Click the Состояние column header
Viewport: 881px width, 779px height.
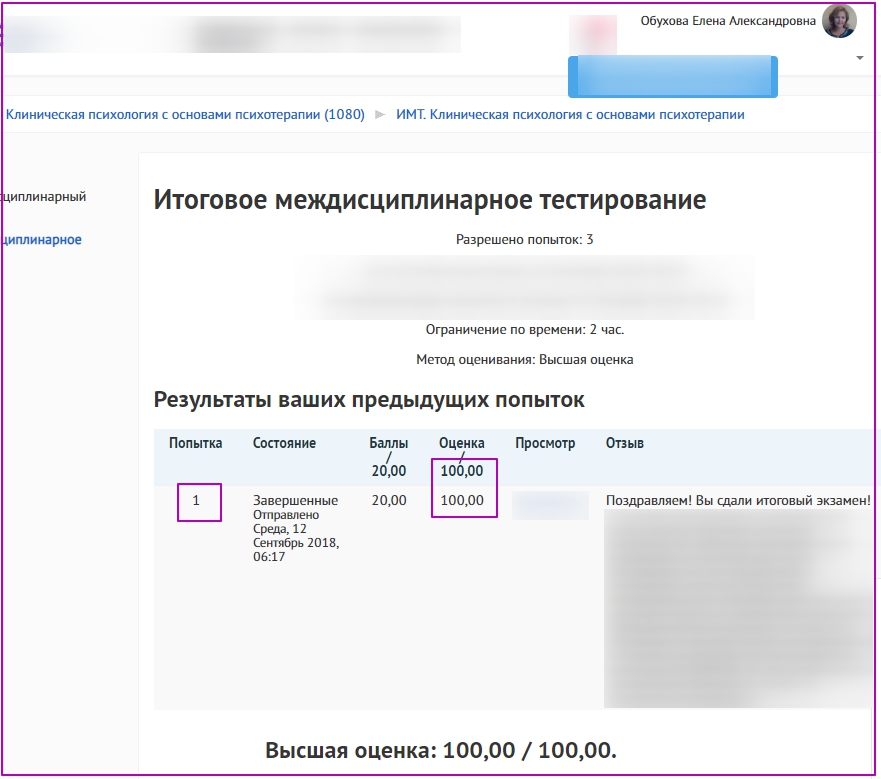coord(284,443)
